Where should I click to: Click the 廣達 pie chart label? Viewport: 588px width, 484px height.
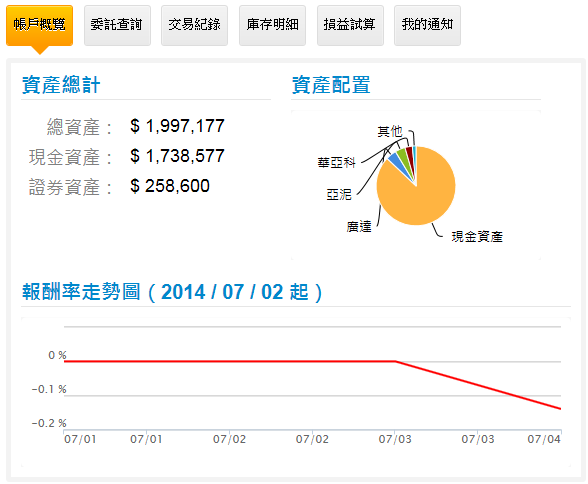359,226
